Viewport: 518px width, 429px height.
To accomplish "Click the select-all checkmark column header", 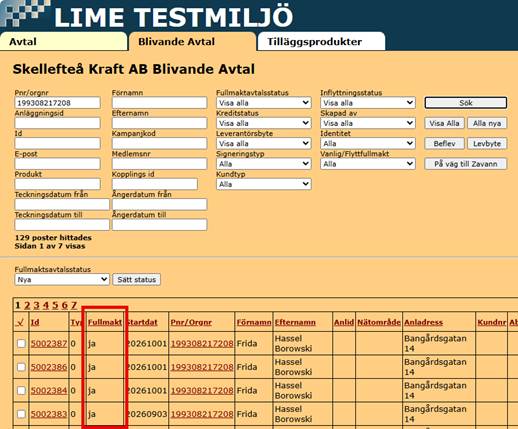I will (20, 322).
